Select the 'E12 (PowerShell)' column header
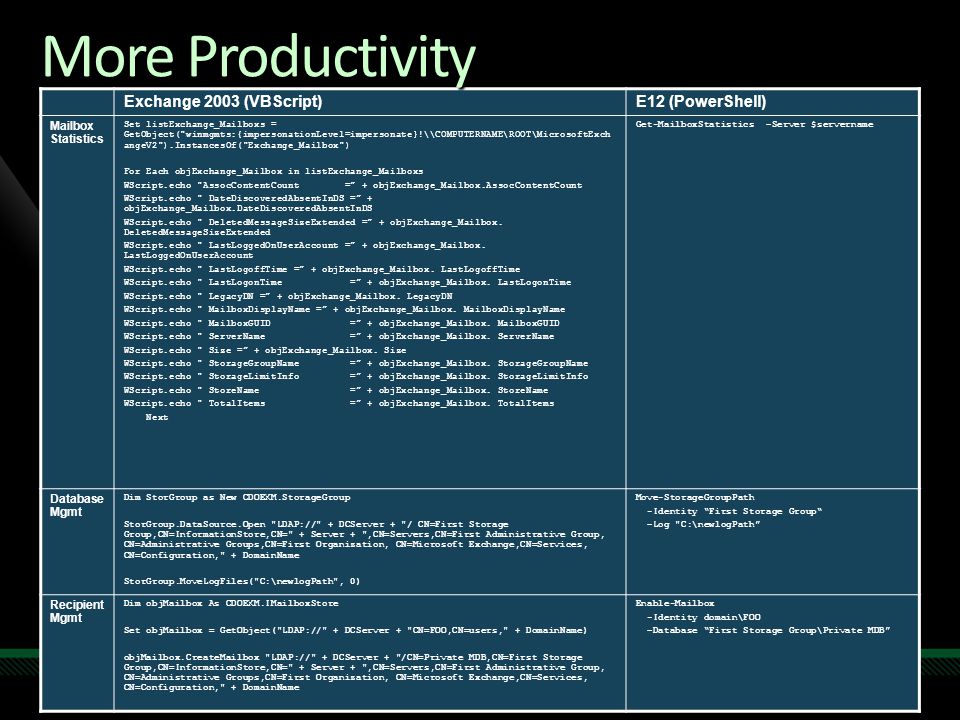The width and height of the screenshot is (960, 720). tap(701, 102)
